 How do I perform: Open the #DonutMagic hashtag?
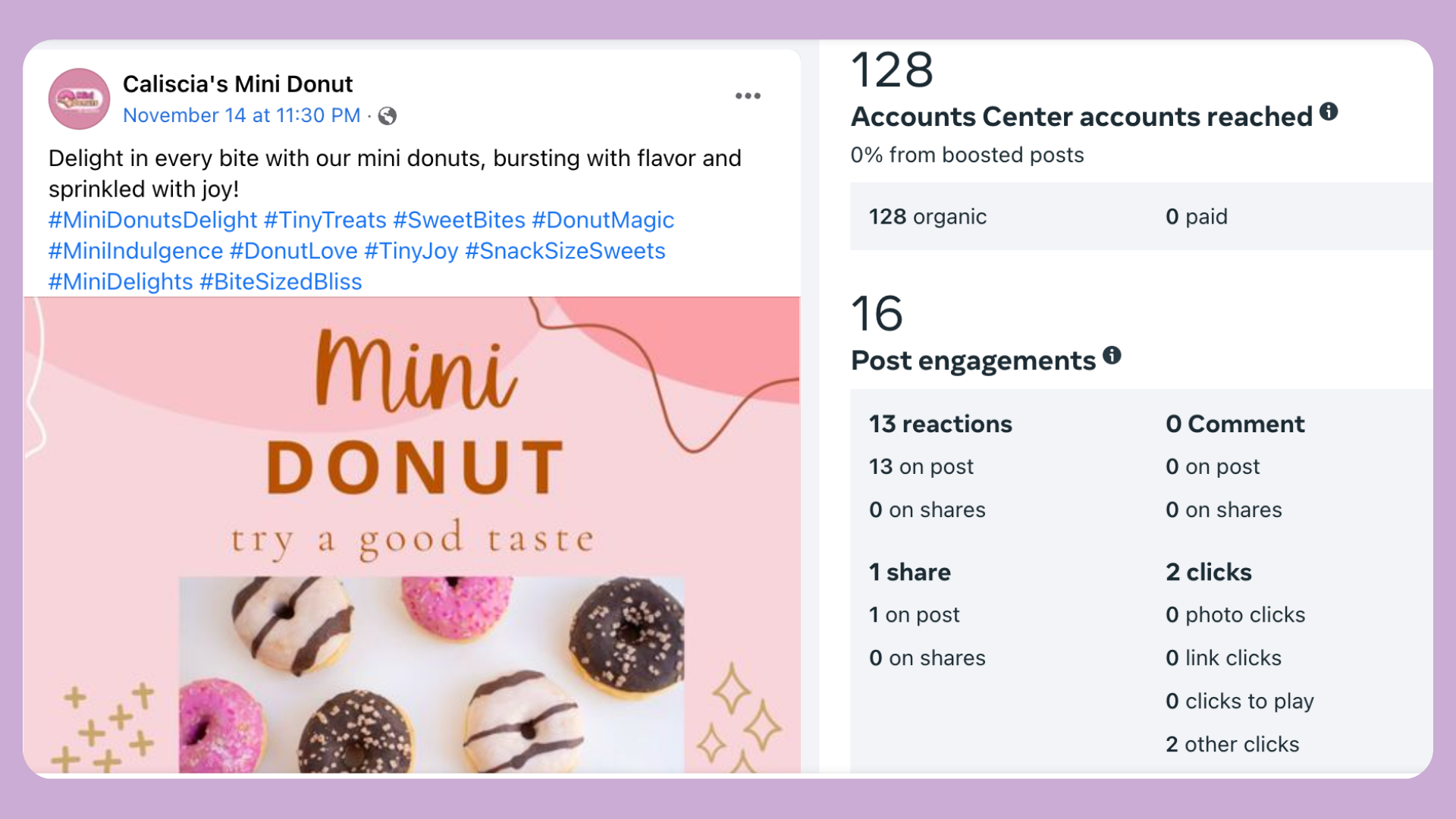pos(603,220)
